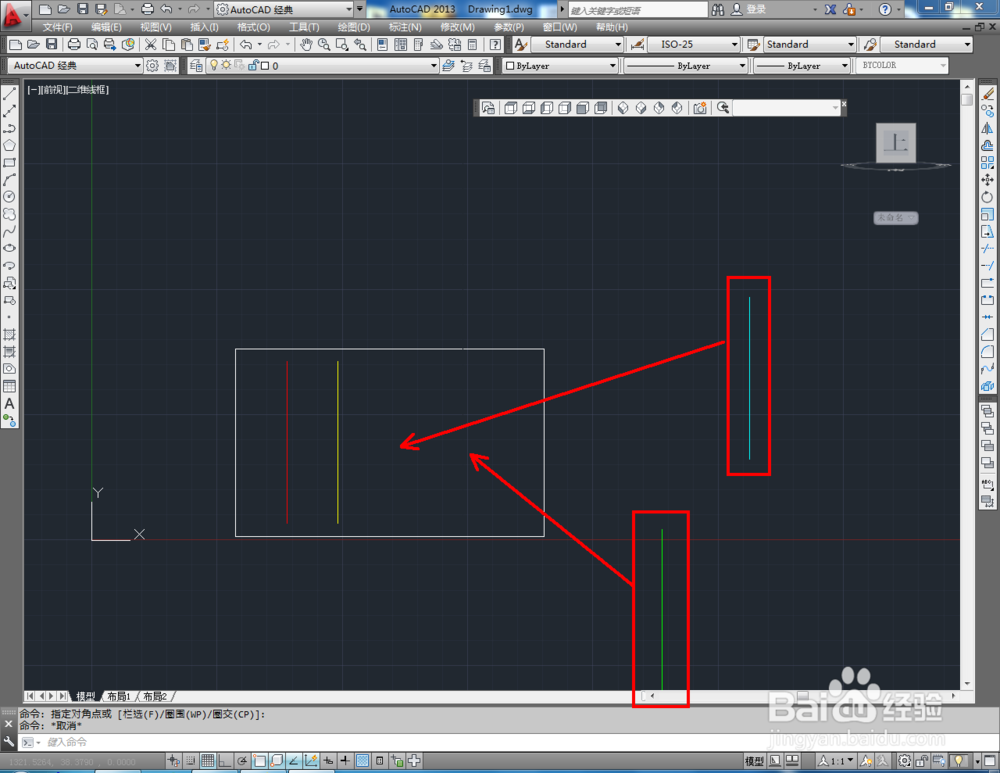The height and width of the screenshot is (773, 1000).
Task: Toggle Object Snap in status bar
Action: point(259,760)
